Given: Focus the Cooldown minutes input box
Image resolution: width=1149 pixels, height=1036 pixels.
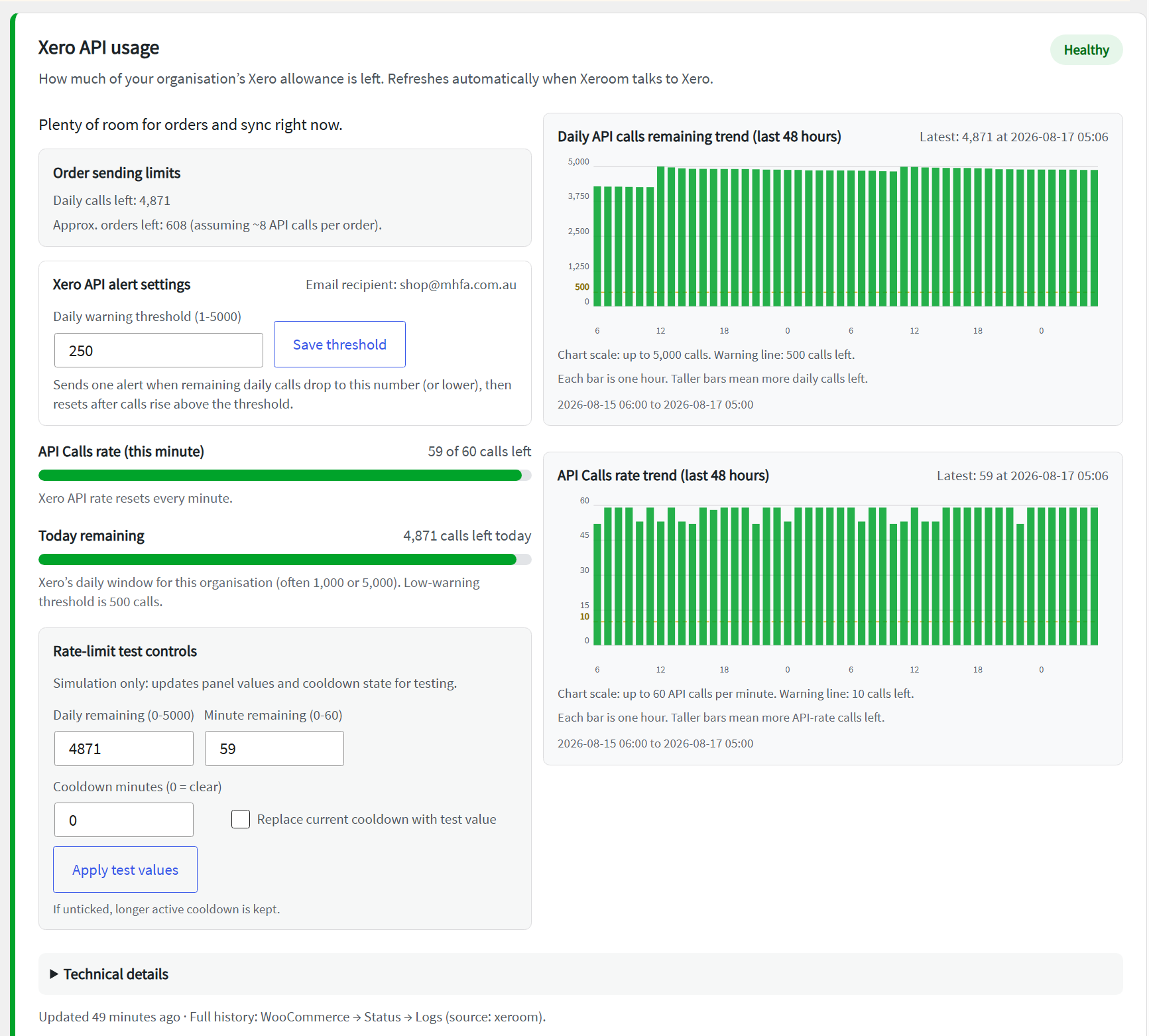Looking at the screenshot, I should click(124, 820).
